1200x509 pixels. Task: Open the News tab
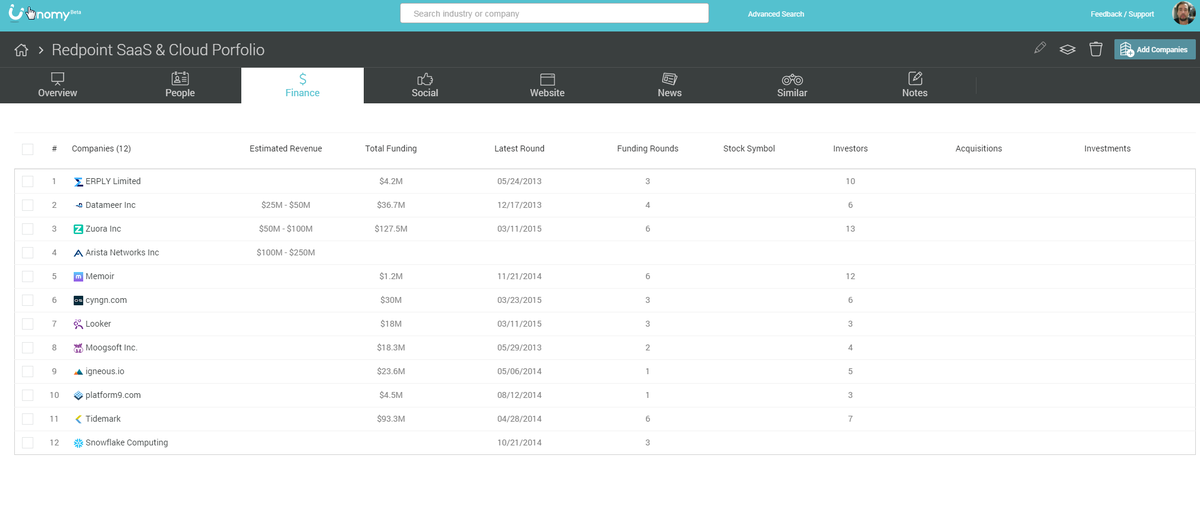click(x=670, y=85)
